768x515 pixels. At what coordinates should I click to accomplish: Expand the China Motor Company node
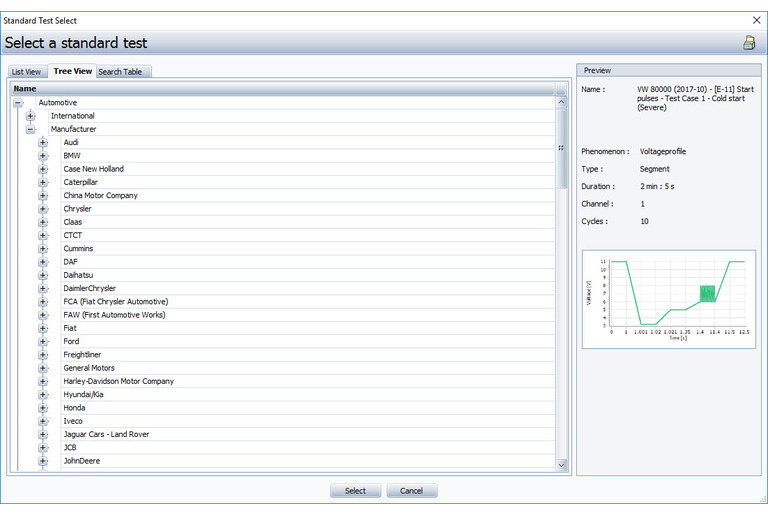(43, 196)
